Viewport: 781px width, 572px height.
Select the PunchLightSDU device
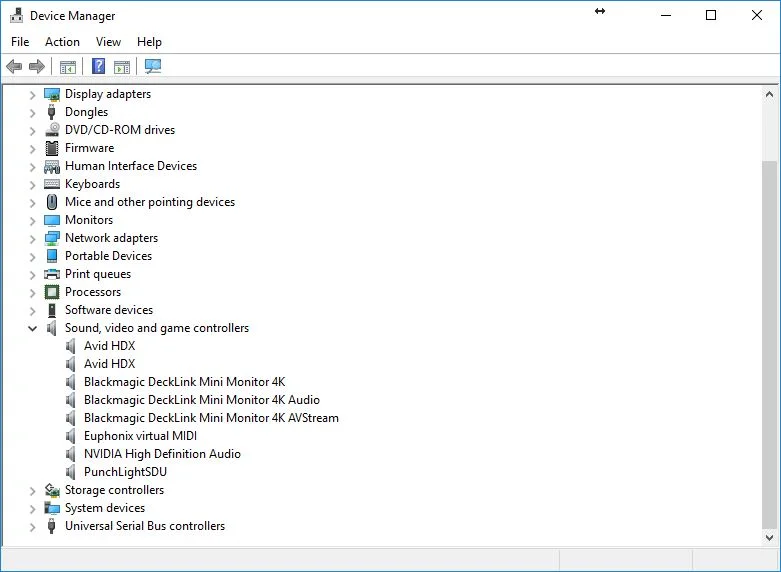[x=126, y=472]
